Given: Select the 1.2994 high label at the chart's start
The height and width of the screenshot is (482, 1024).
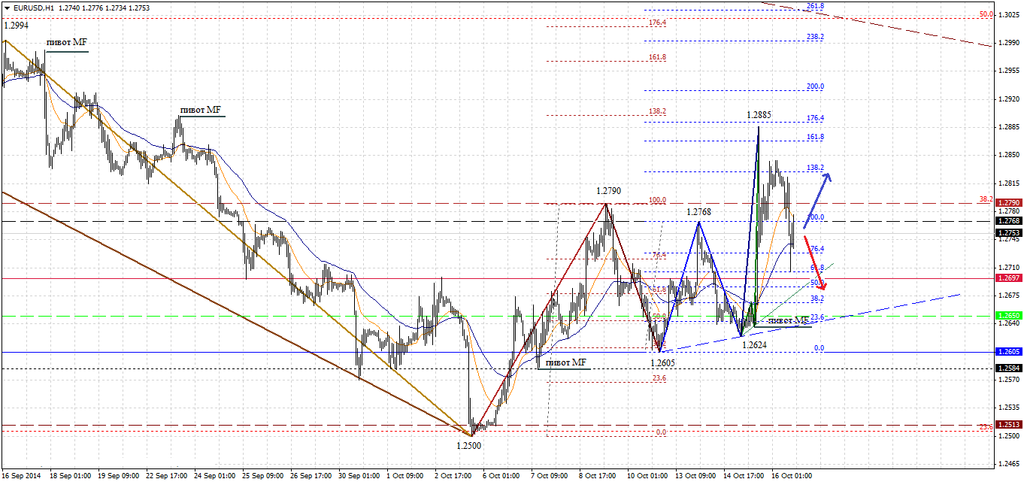Looking at the screenshot, I should coord(15,25).
